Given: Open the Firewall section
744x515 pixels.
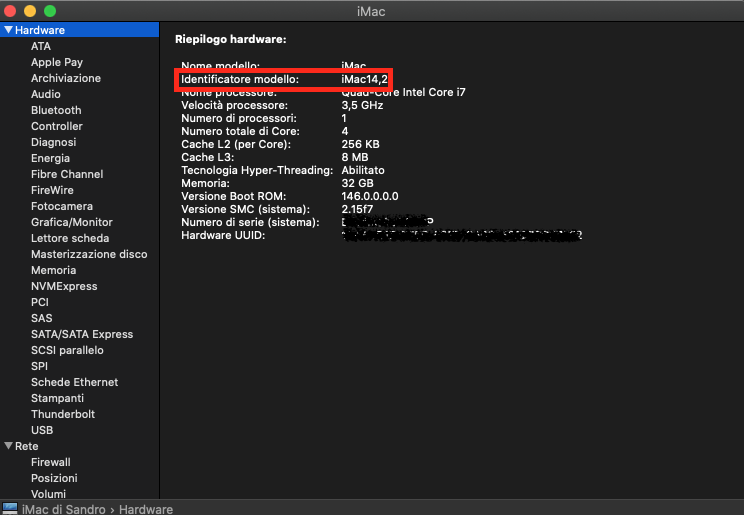Looking at the screenshot, I should (x=51, y=462).
